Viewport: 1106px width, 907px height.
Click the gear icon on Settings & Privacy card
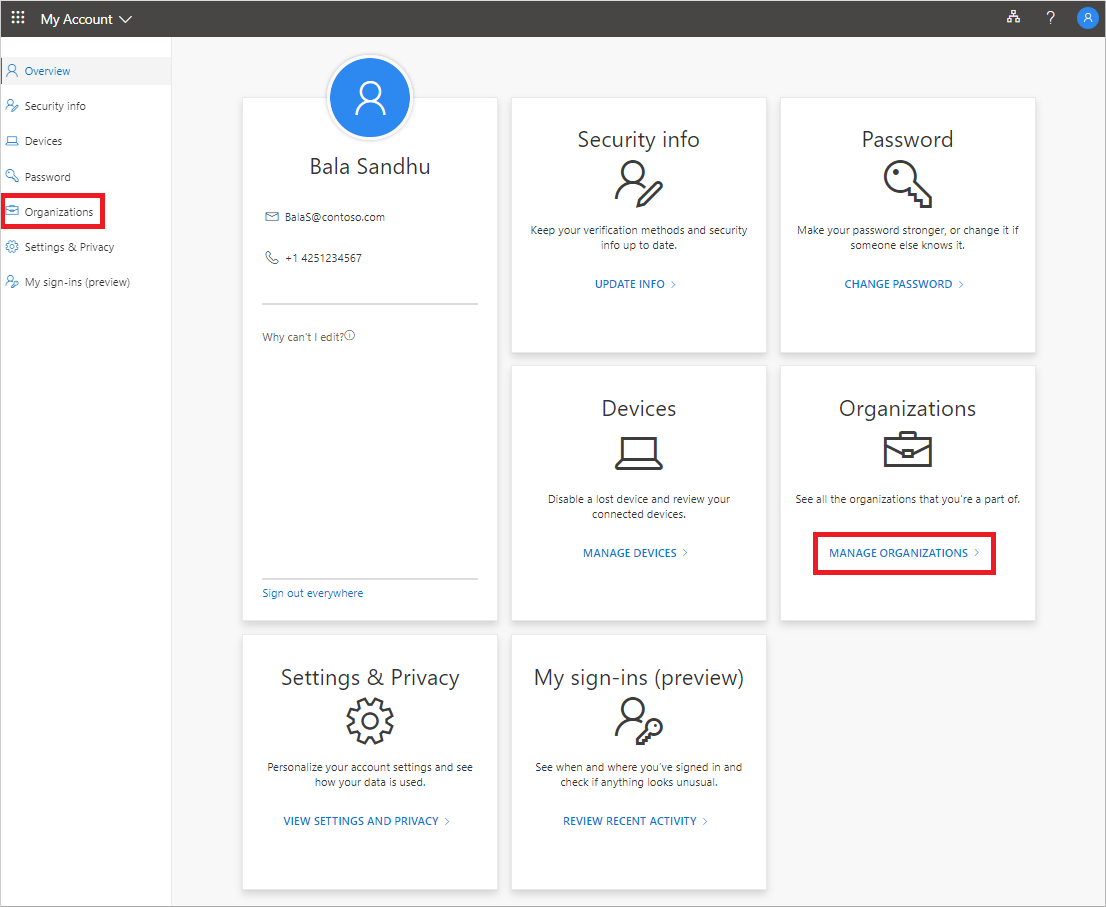click(369, 721)
